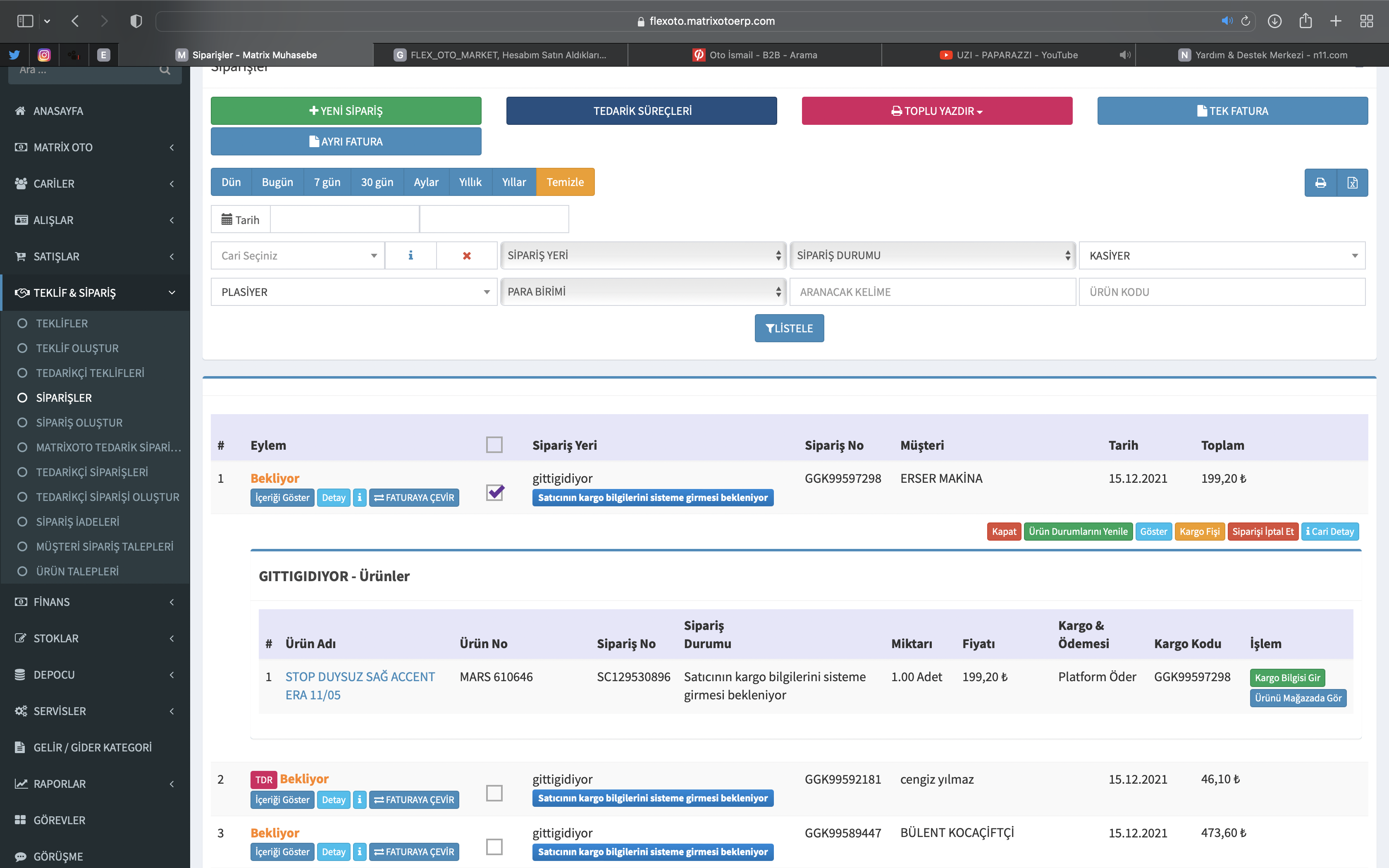Viewport: 1389px width, 868px height.
Task: Click the printer icon button above filters
Action: (1320, 183)
